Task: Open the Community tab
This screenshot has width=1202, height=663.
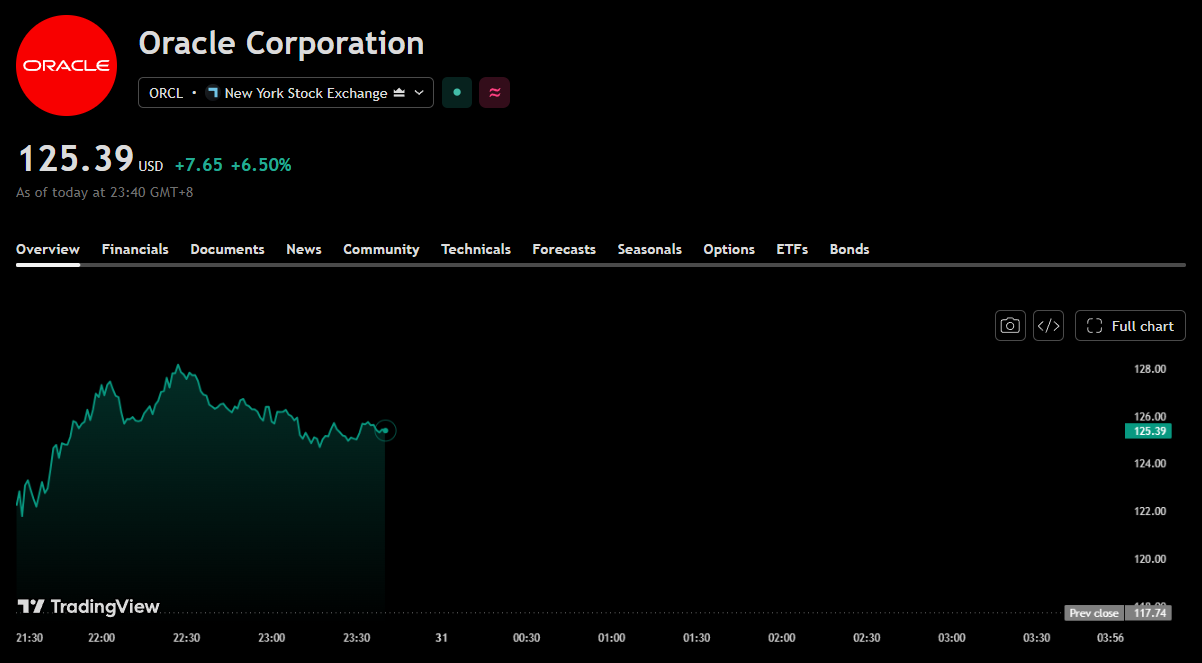Action: pos(381,249)
